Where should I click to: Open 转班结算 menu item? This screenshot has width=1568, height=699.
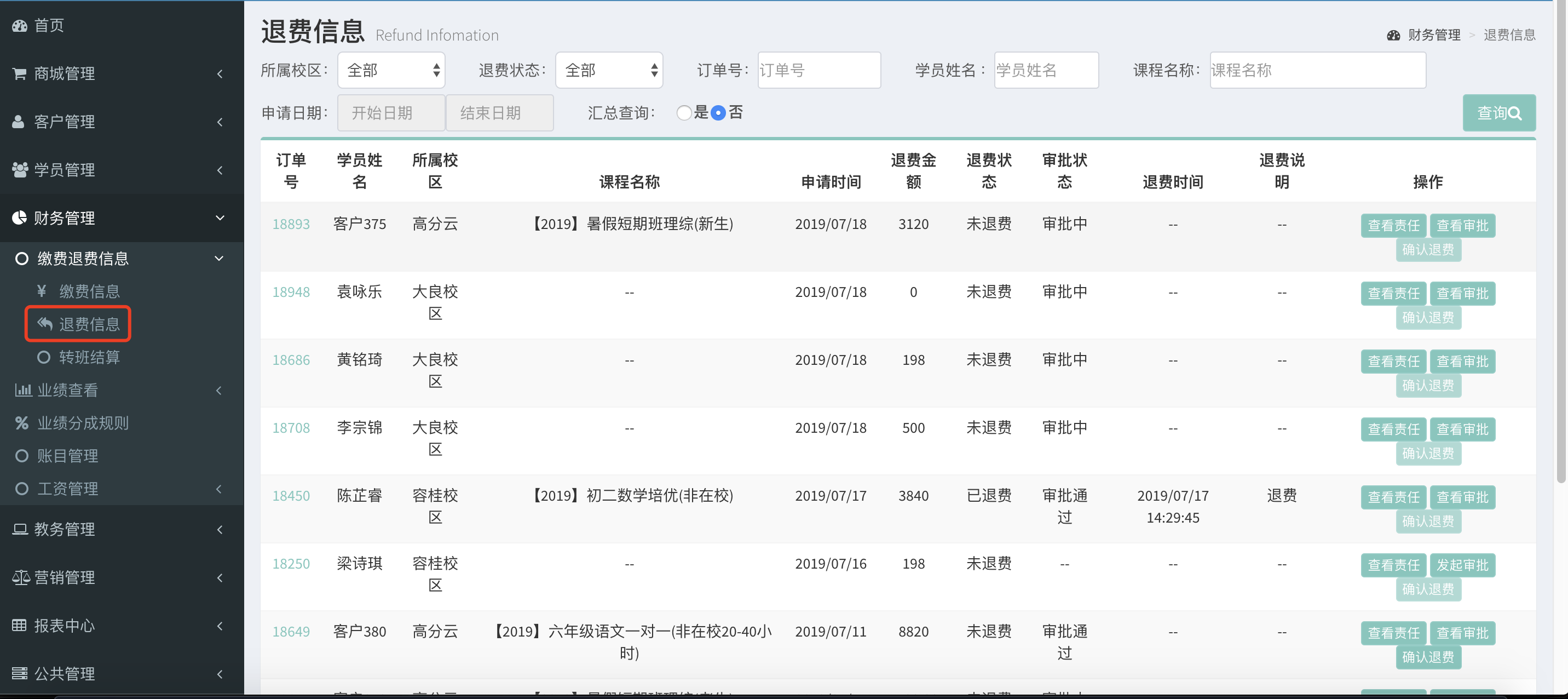[x=89, y=357]
